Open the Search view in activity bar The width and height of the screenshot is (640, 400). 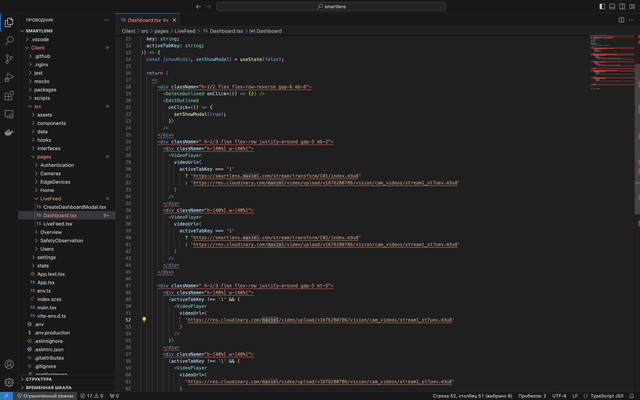click(x=9, y=40)
